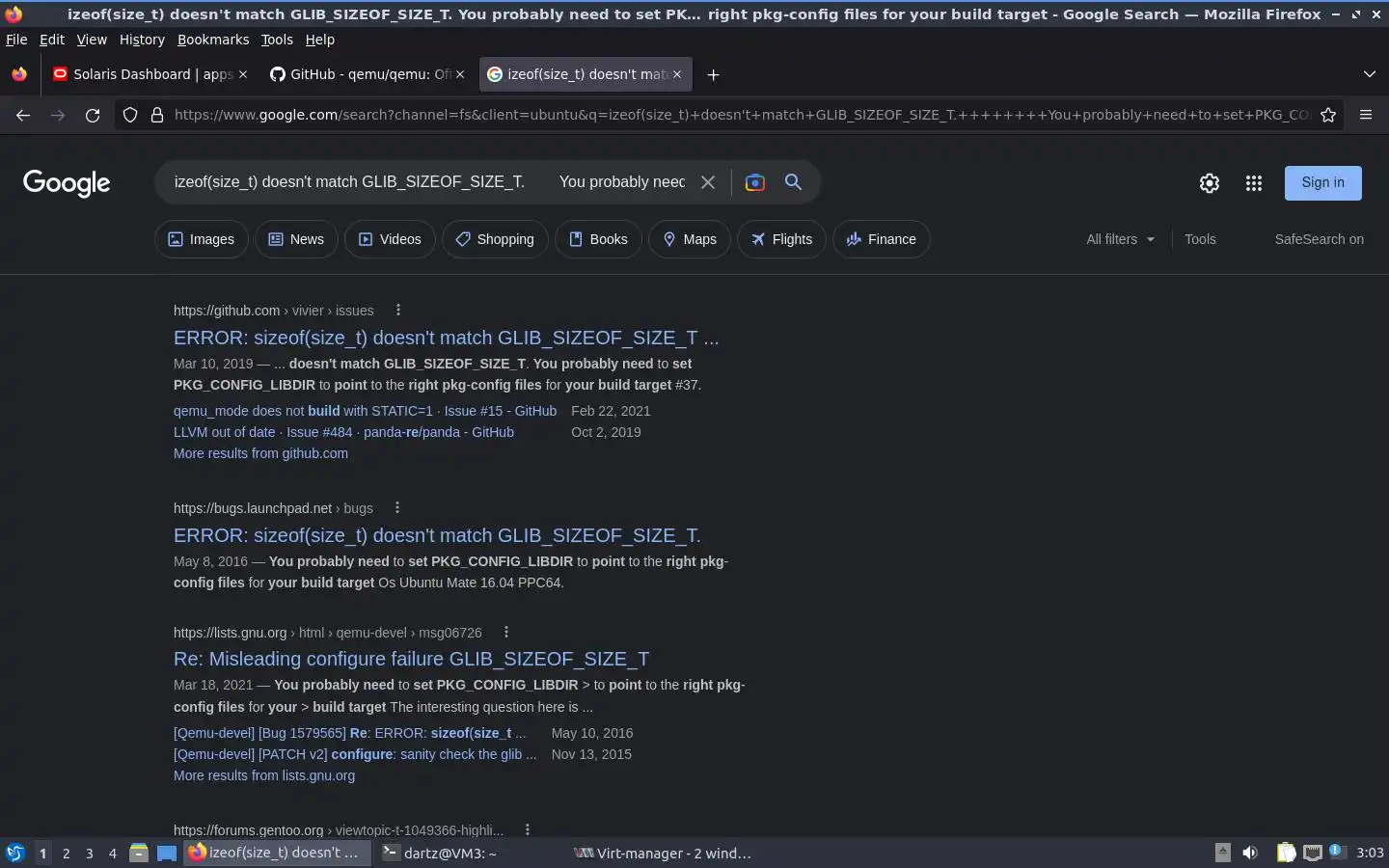Screen dimensions: 1389x868
Task: Filter results by News
Action: click(x=296, y=239)
